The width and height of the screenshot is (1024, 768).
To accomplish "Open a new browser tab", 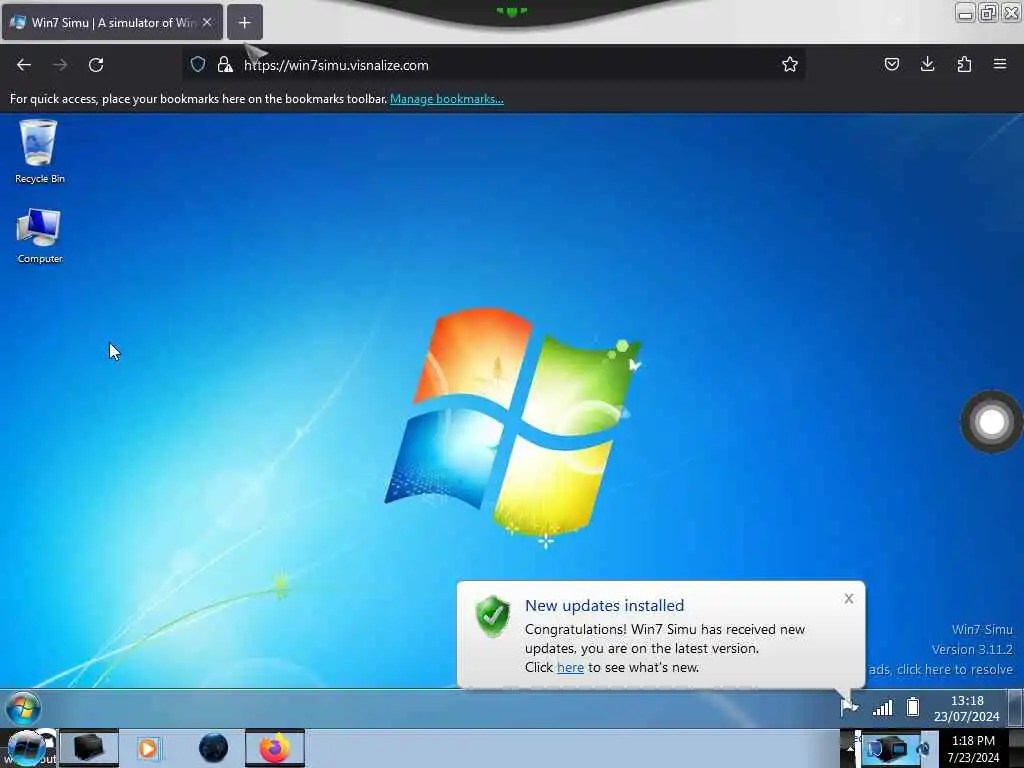I will coord(244,22).
